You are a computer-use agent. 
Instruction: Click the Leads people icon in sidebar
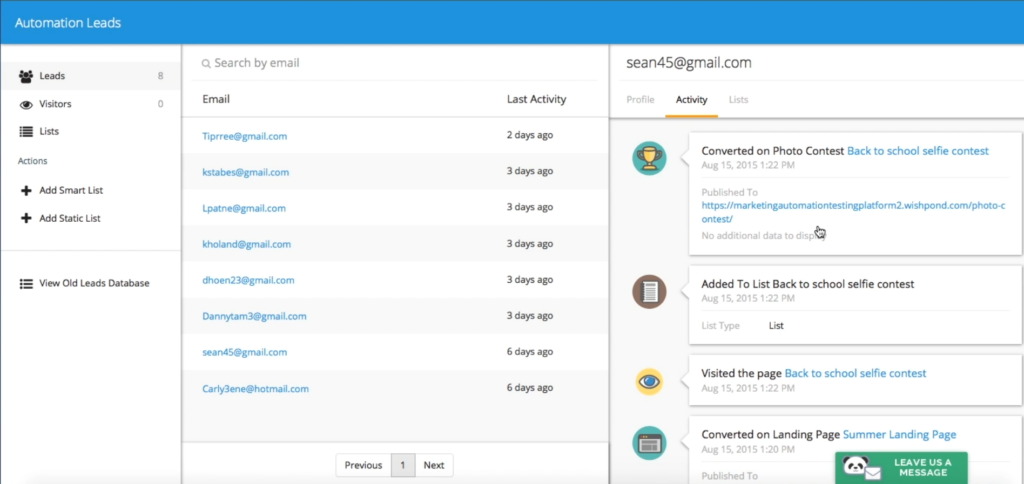pos(26,76)
